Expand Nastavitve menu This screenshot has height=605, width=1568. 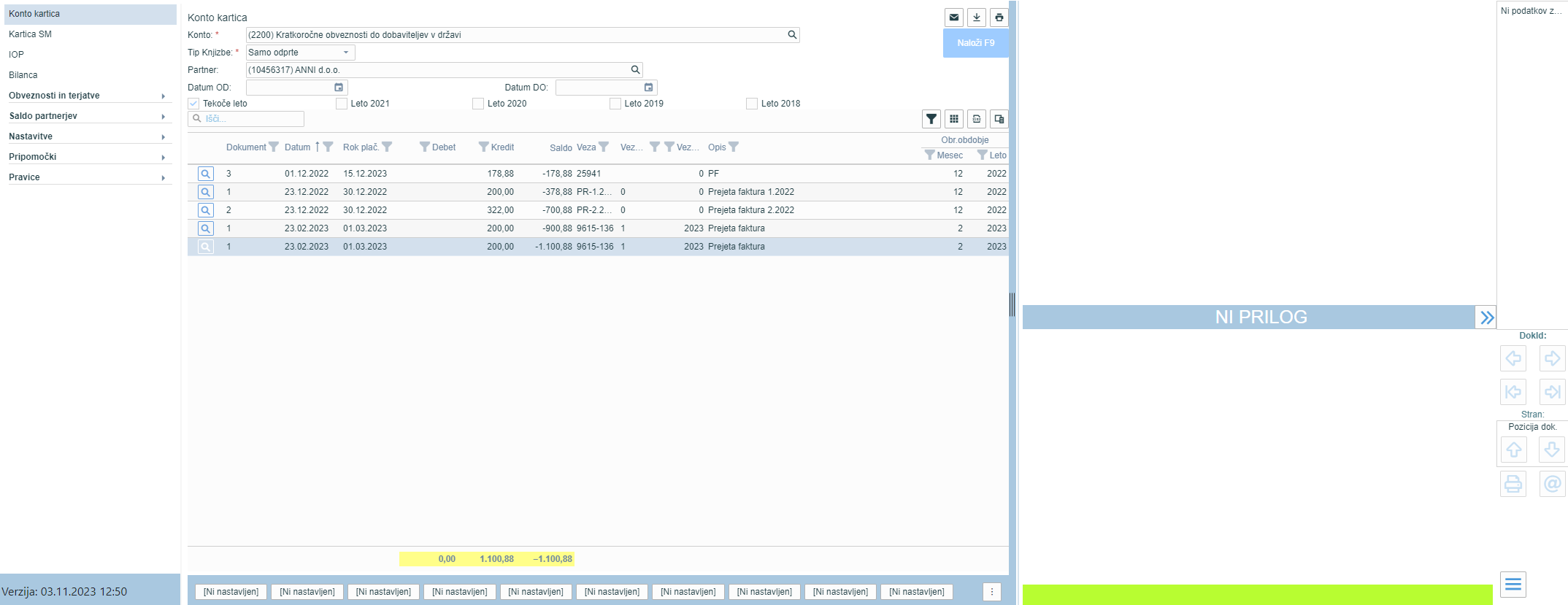coord(90,136)
